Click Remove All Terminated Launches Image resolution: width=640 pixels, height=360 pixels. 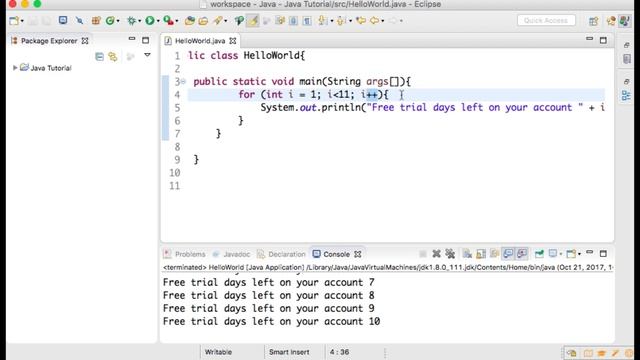450,254
